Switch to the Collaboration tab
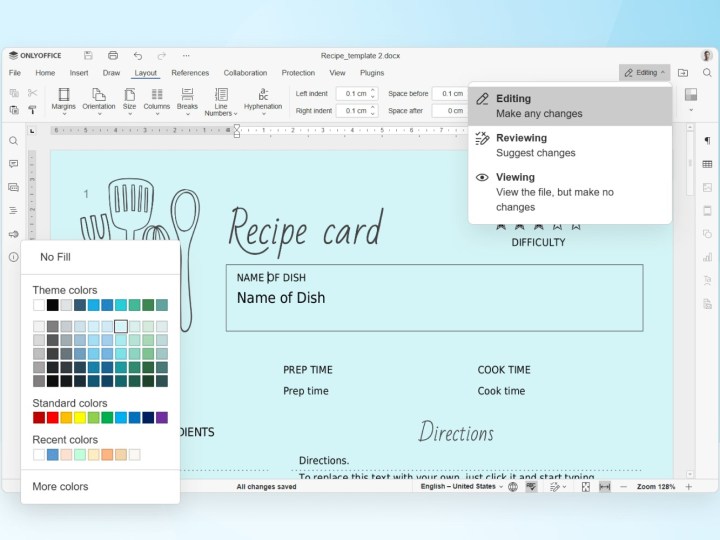Screen dimensions: 720x540 (x=245, y=73)
